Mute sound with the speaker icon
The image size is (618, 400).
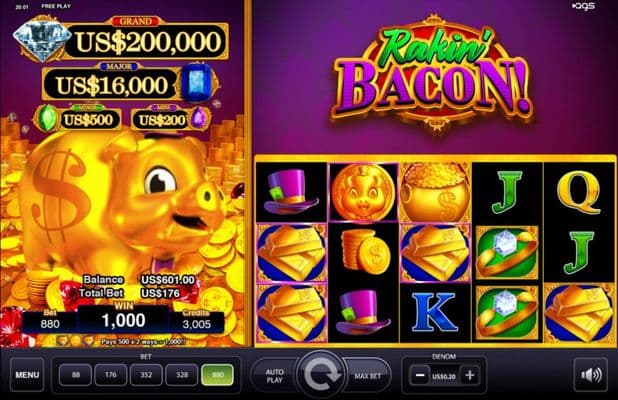590,375
